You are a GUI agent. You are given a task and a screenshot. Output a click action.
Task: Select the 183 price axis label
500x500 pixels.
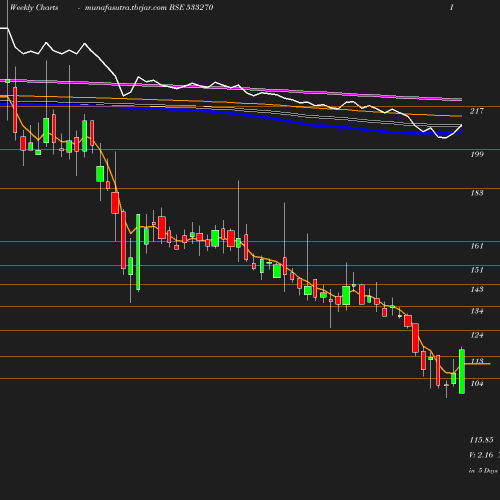click(x=477, y=193)
